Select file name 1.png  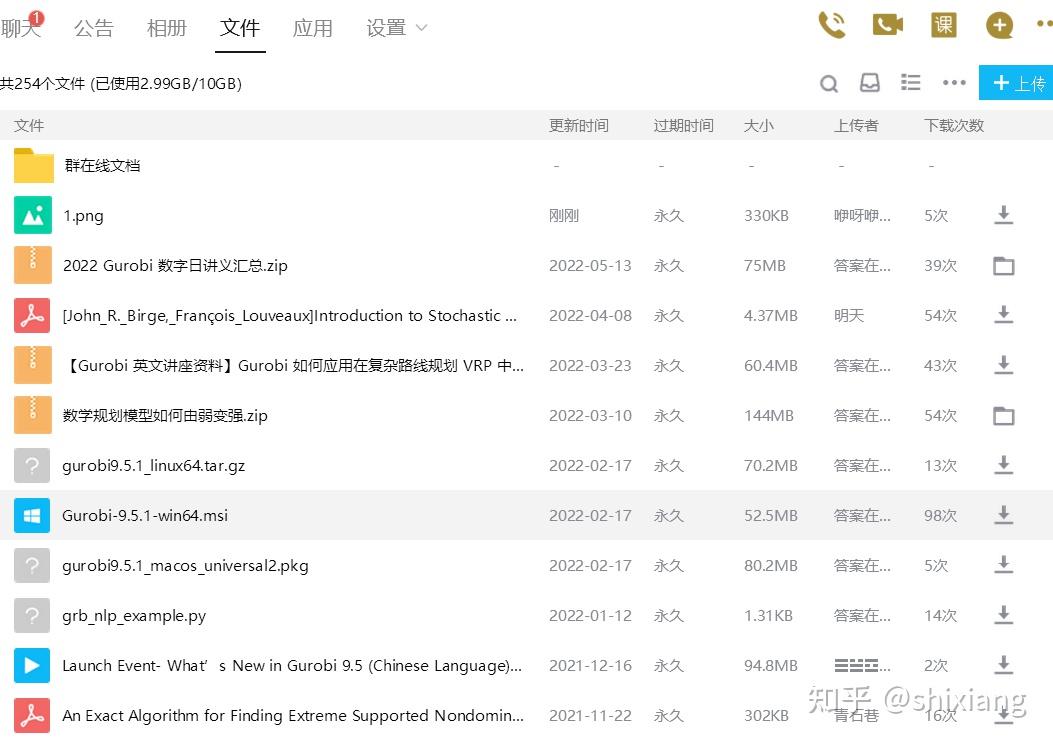pos(83,216)
